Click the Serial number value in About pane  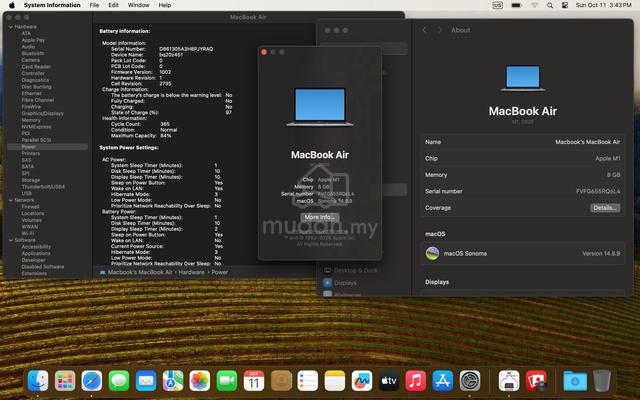(x=598, y=191)
